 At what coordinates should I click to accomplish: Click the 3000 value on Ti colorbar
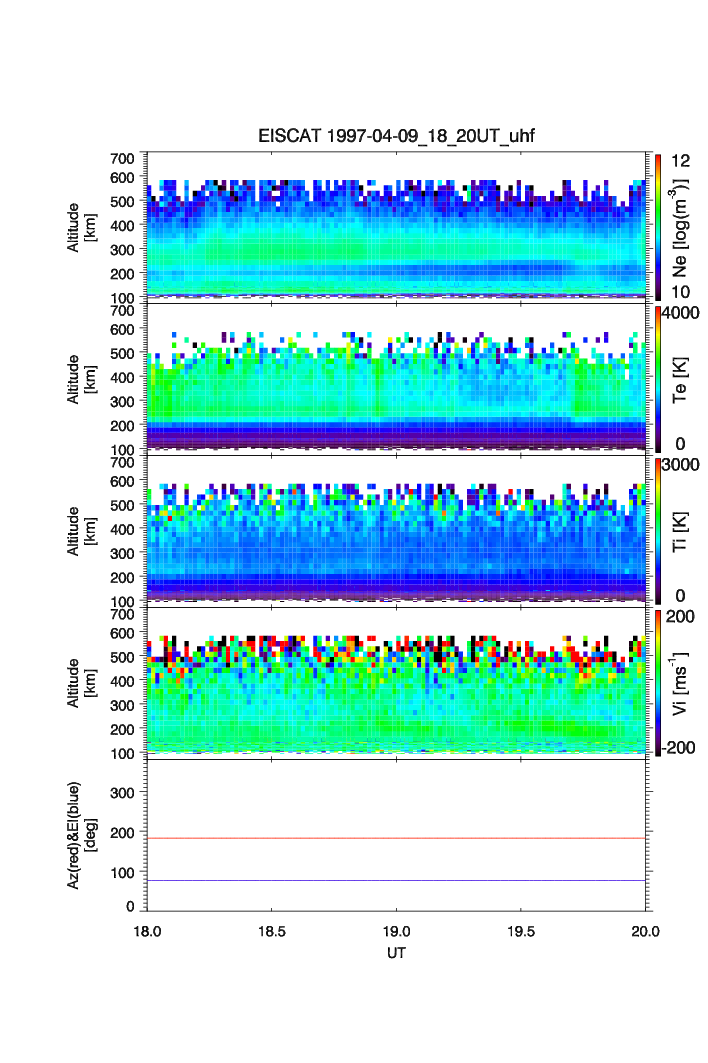click(x=681, y=464)
